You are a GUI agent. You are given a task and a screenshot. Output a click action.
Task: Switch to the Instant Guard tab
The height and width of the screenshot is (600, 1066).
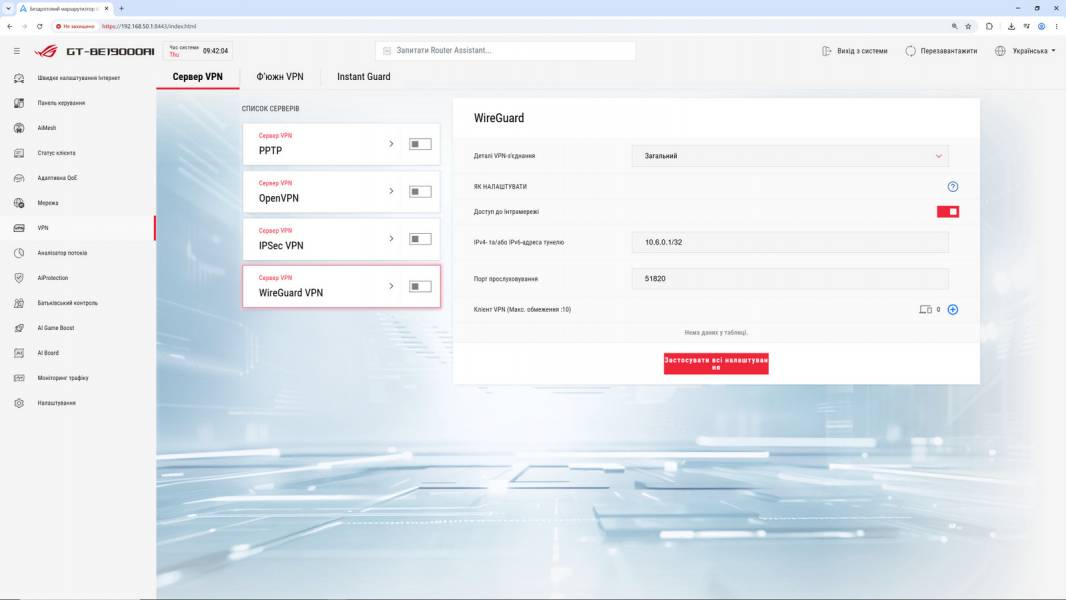[x=364, y=77]
